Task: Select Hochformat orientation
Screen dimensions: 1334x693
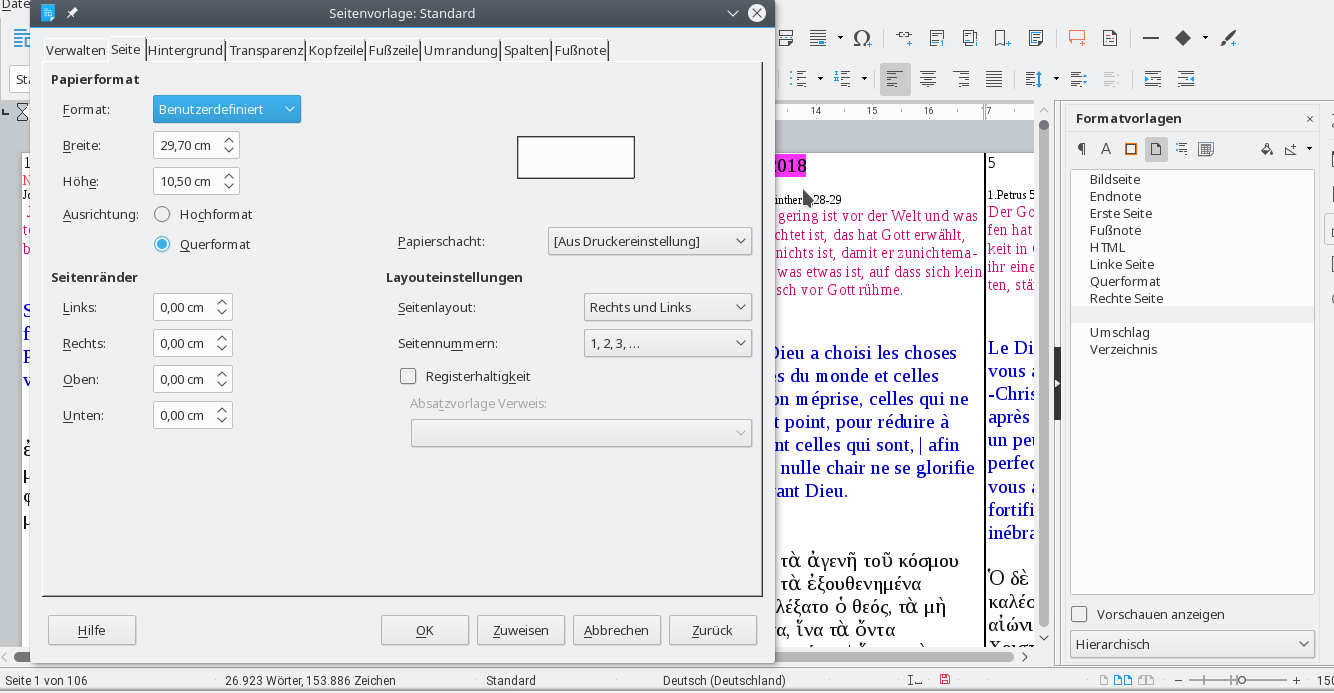Action: point(162,214)
